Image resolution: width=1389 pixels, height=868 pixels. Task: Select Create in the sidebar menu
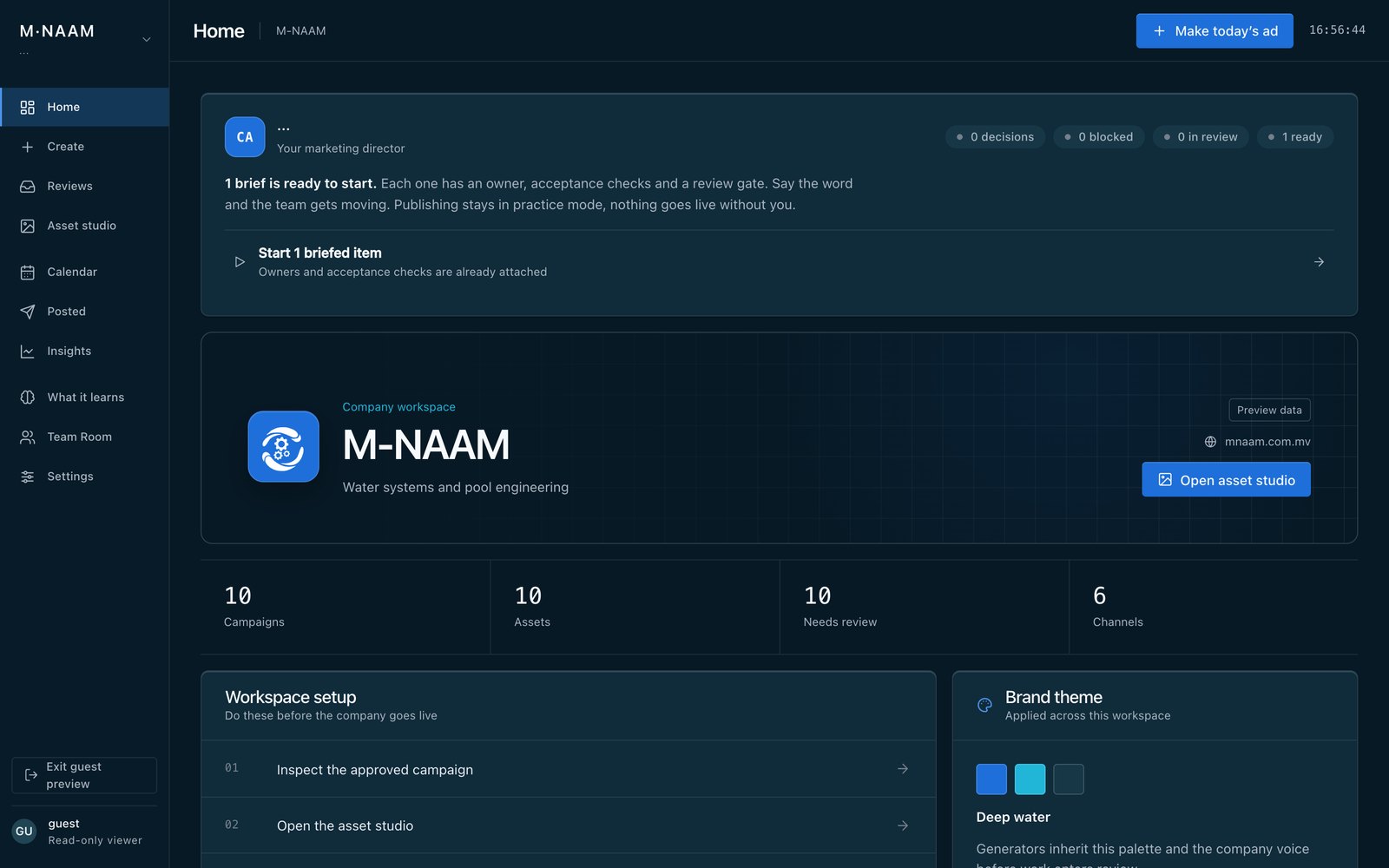[x=85, y=147]
